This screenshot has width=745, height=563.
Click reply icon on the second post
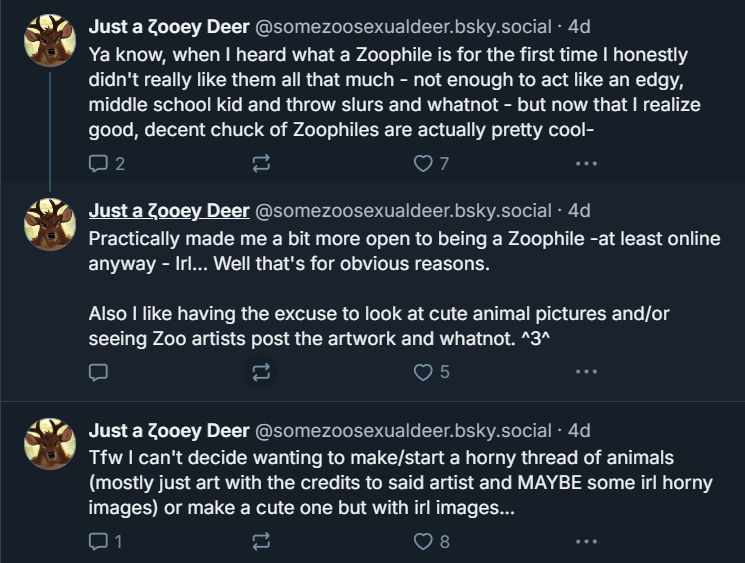99,372
